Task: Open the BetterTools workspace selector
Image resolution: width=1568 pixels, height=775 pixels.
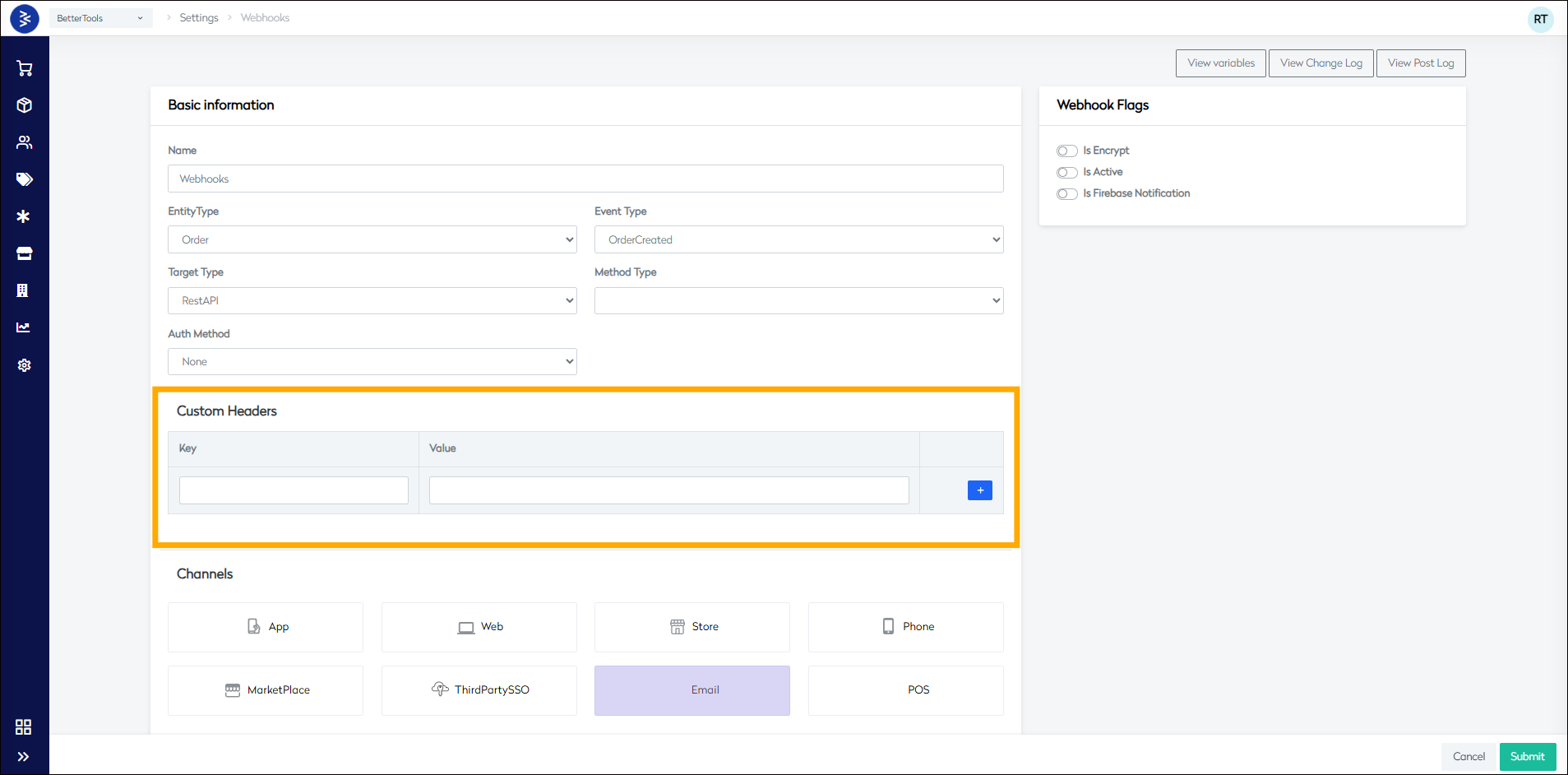Action: point(100,17)
